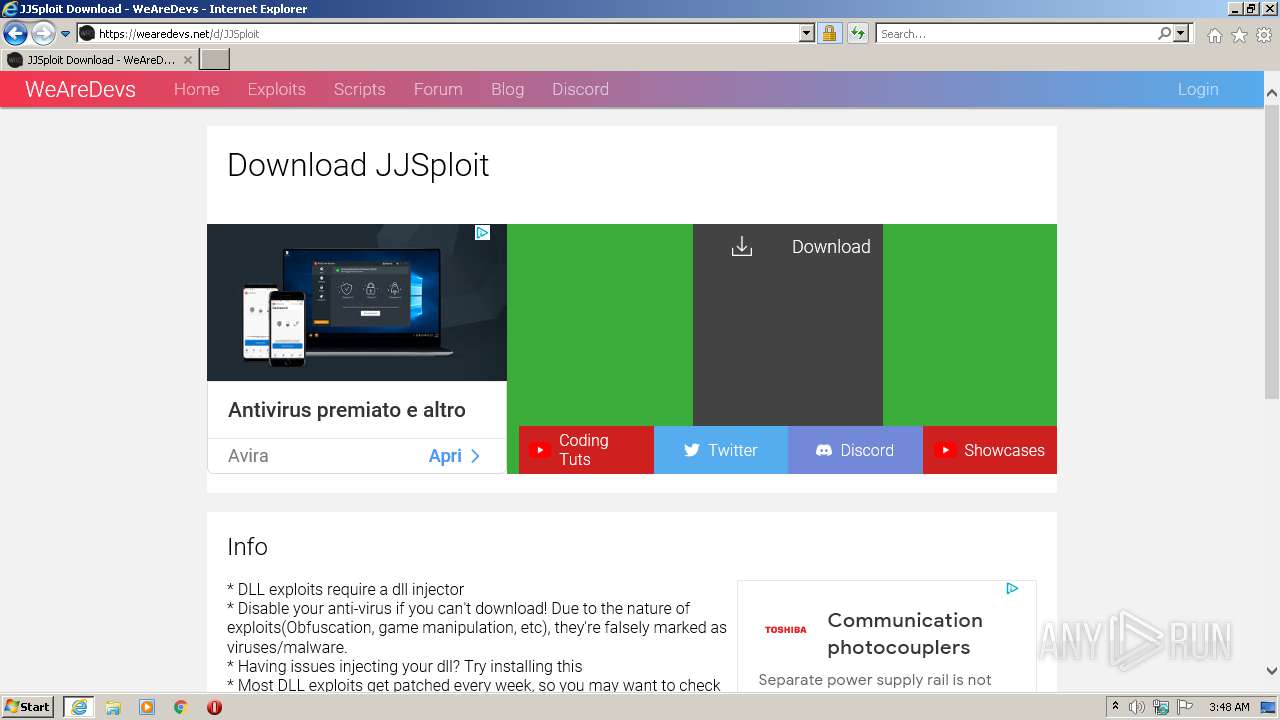1280x720 pixels.
Task: Click the security lock icon
Action: pyautogui.click(x=829, y=33)
